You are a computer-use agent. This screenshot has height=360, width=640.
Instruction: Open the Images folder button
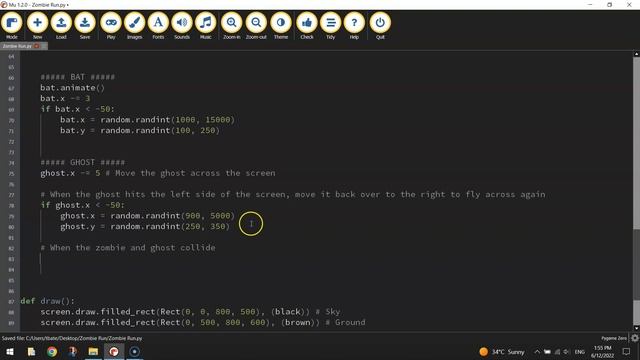tap(134, 26)
